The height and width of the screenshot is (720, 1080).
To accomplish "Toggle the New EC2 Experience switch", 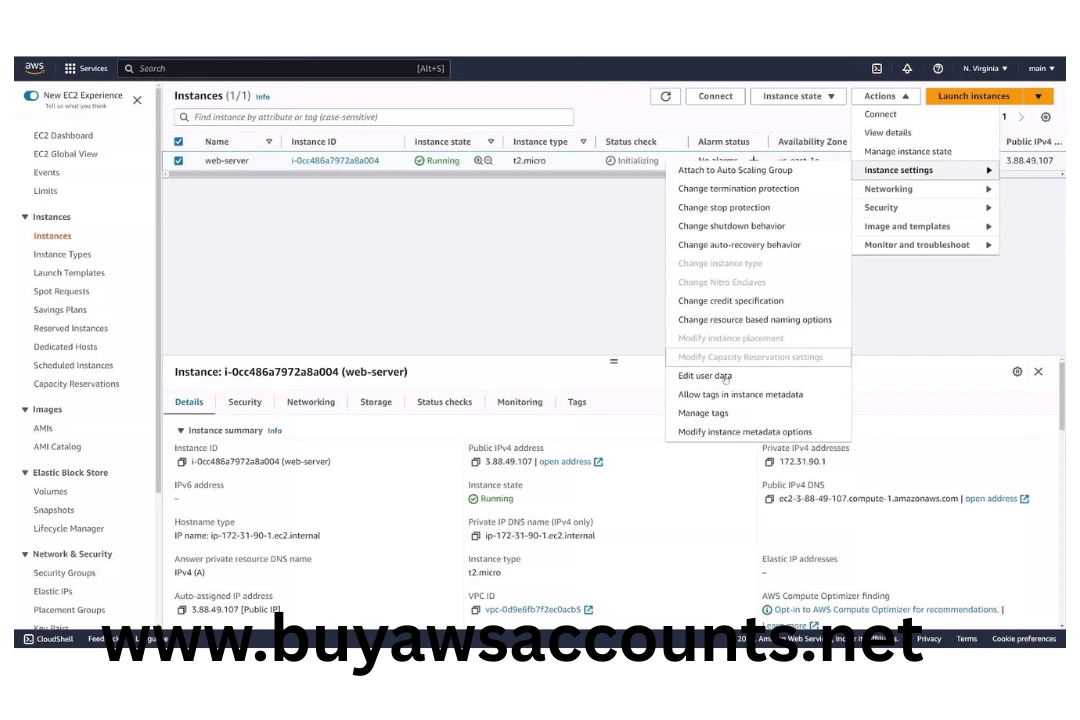I will [31, 96].
